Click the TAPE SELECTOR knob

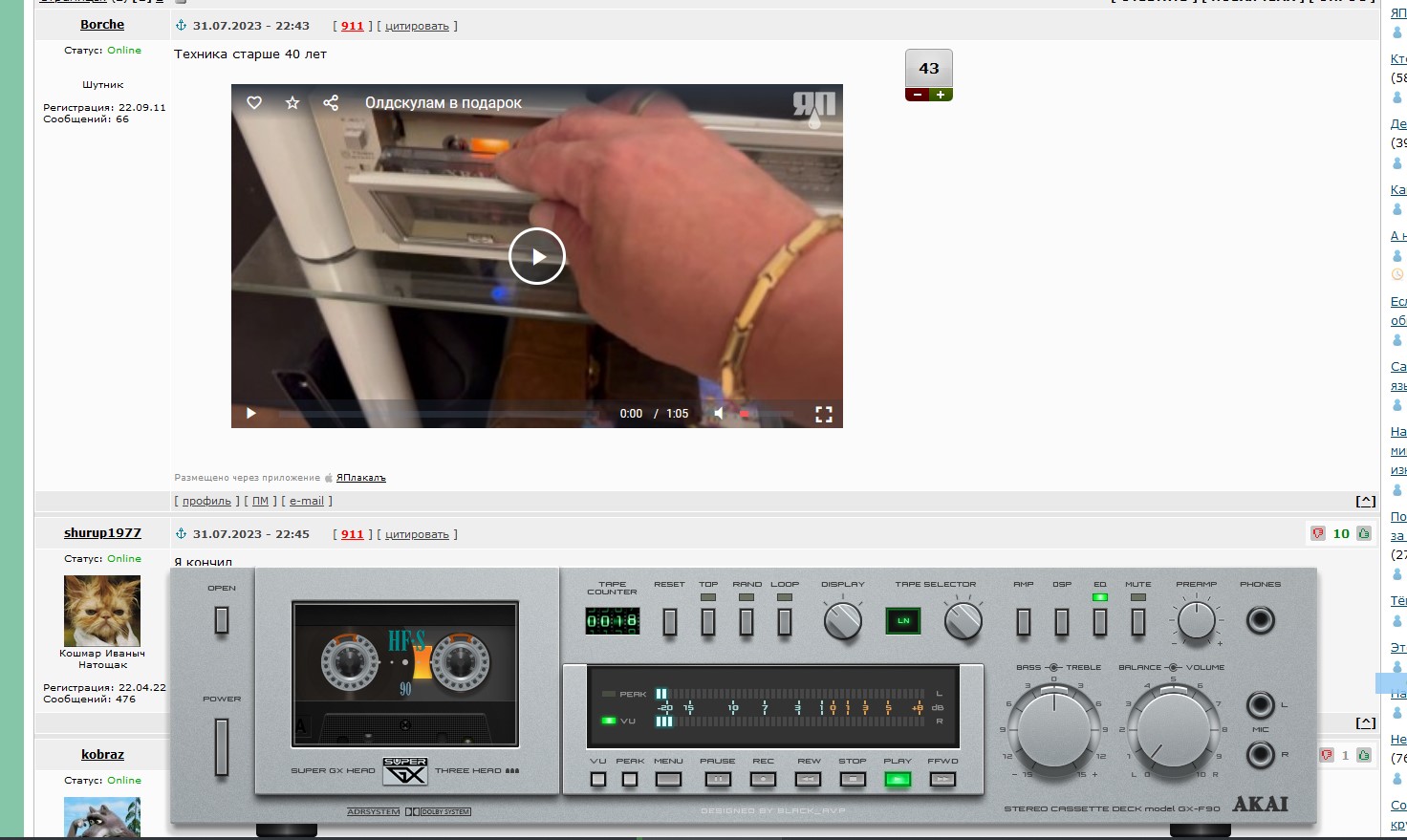tap(963, 621)
